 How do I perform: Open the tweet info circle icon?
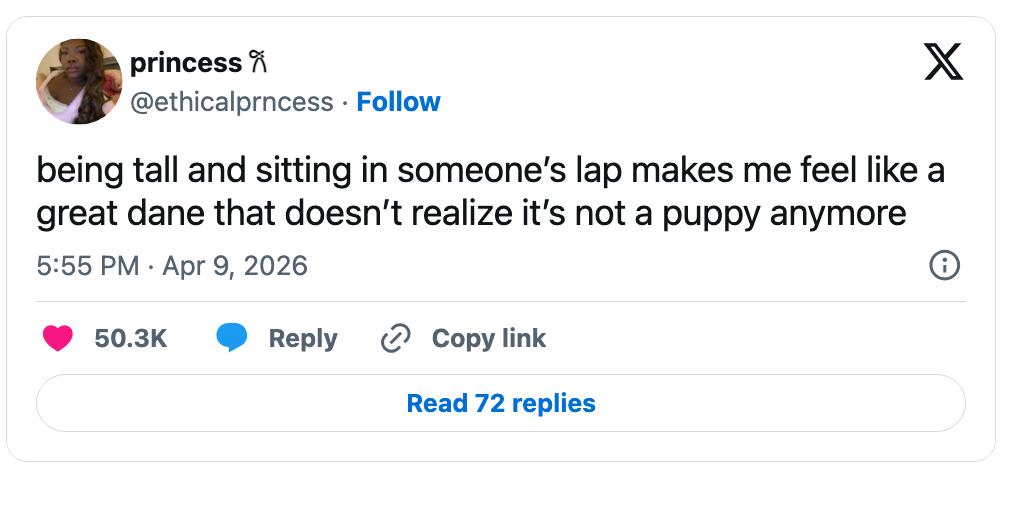(x=945, y=266)
